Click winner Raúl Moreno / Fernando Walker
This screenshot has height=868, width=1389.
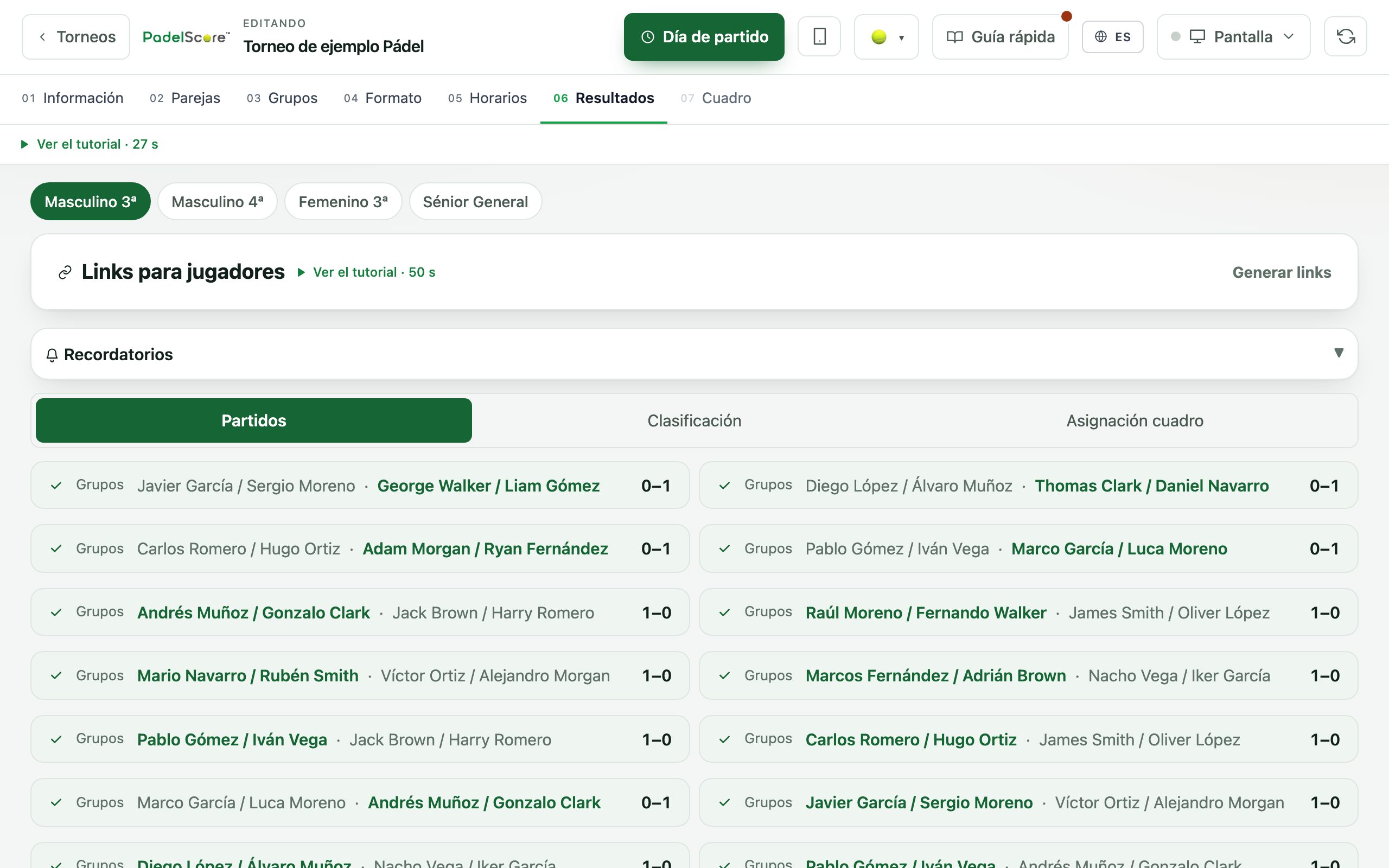pos(926,612)
